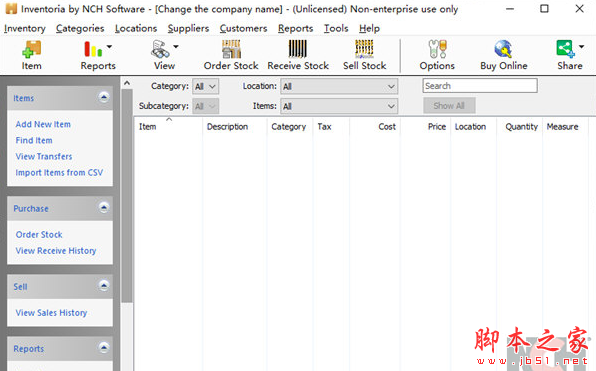Sort by Item column header
This screenshot has height=371, width=596.
(168, 127)
